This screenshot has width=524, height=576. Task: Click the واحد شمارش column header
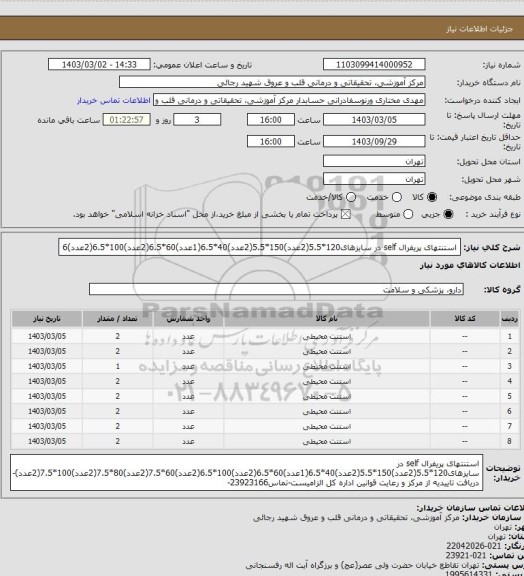(188, 319)
